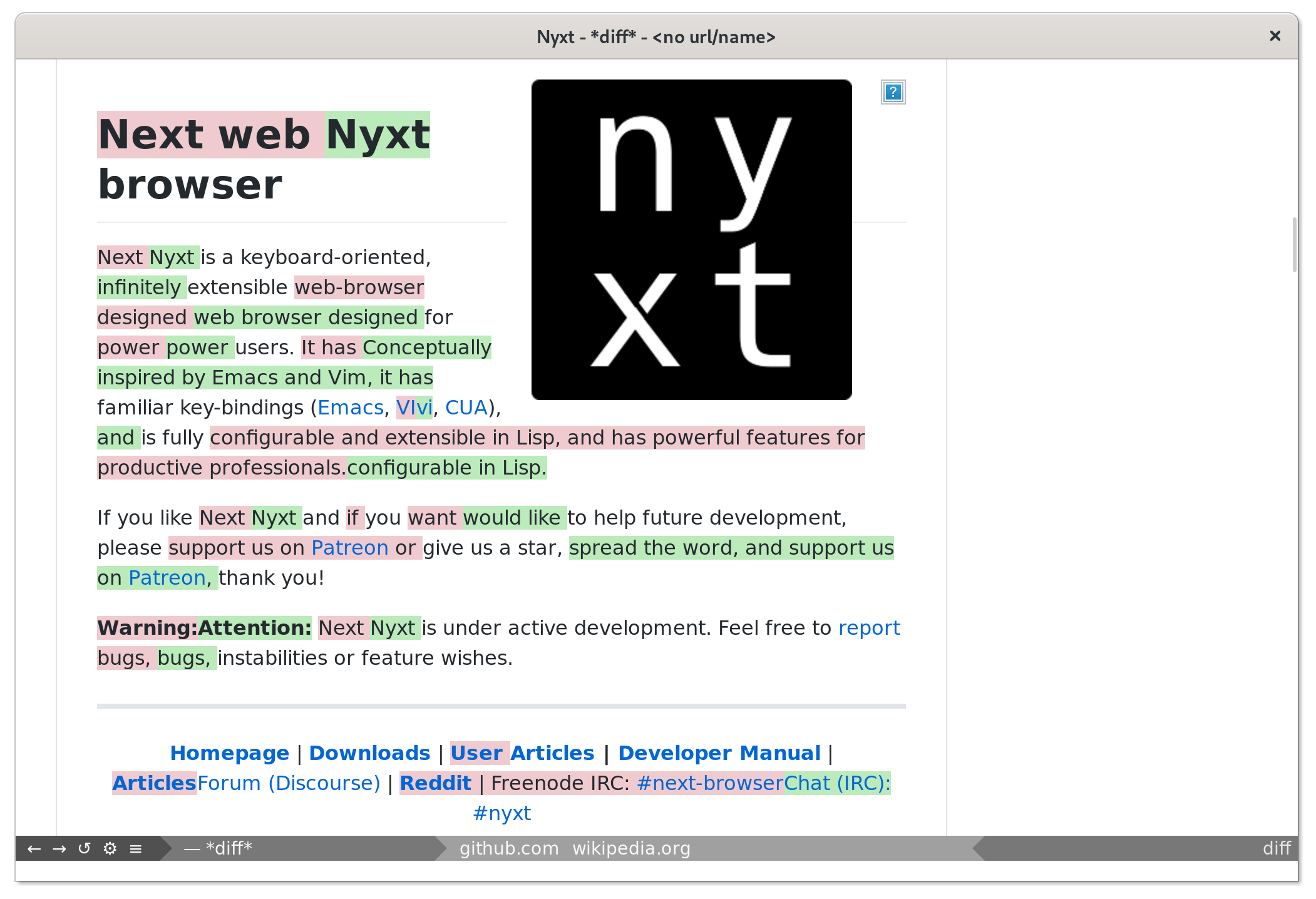The image size is (1316, 899).
Task: Click the diff mode indicator
Action: pyautogui.click(x=1277, y=849)
